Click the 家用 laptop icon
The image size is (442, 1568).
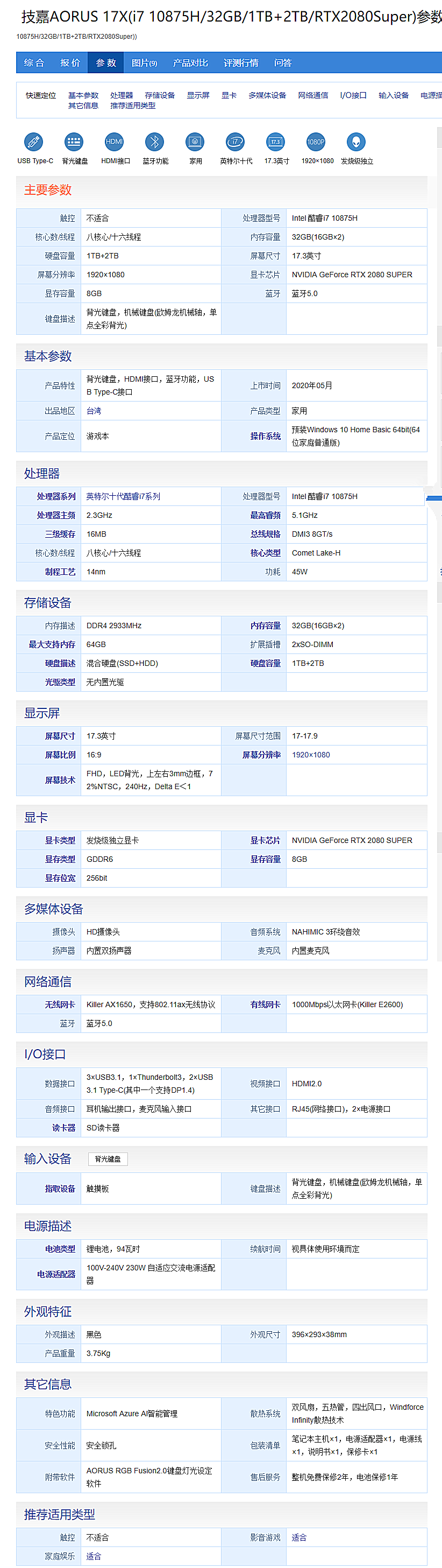195,142
